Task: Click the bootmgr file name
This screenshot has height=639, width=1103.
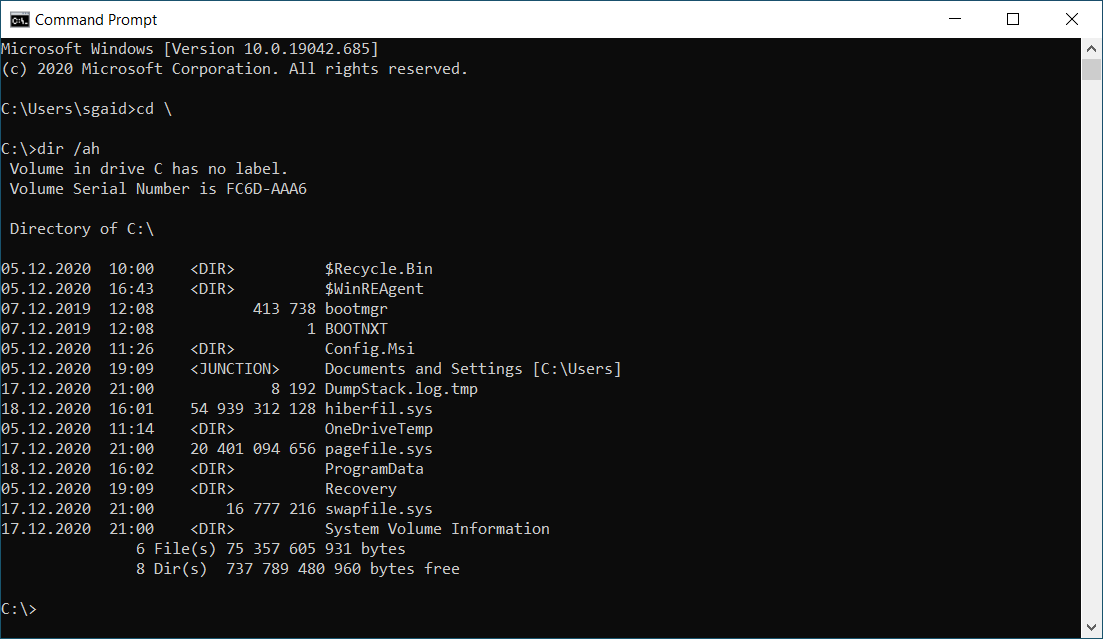Action: coord(355,309)
